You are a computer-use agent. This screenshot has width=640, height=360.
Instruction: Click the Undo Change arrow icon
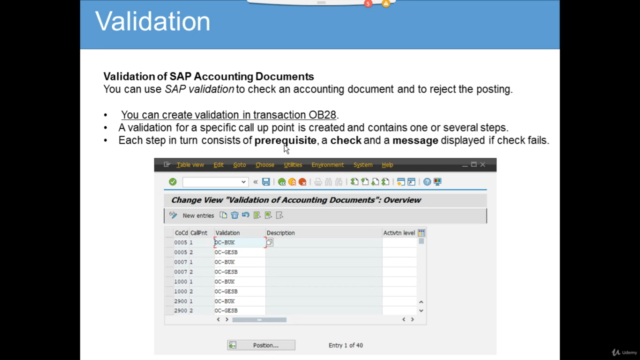click(x=245, y=215)
